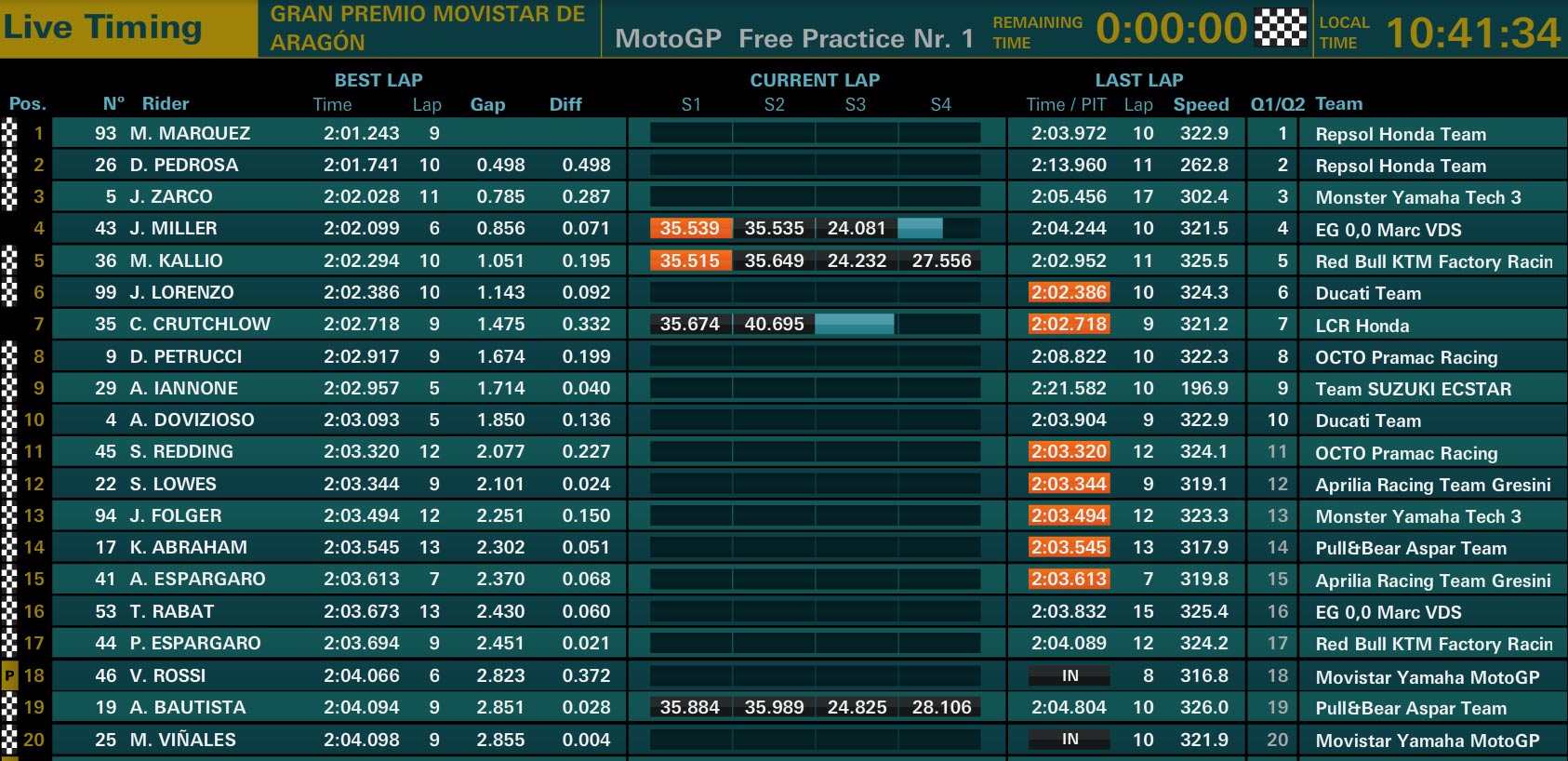
Task: Click the highlighted last lap 2:02.386 for Lorenzo
Action: coord(1069,292)
